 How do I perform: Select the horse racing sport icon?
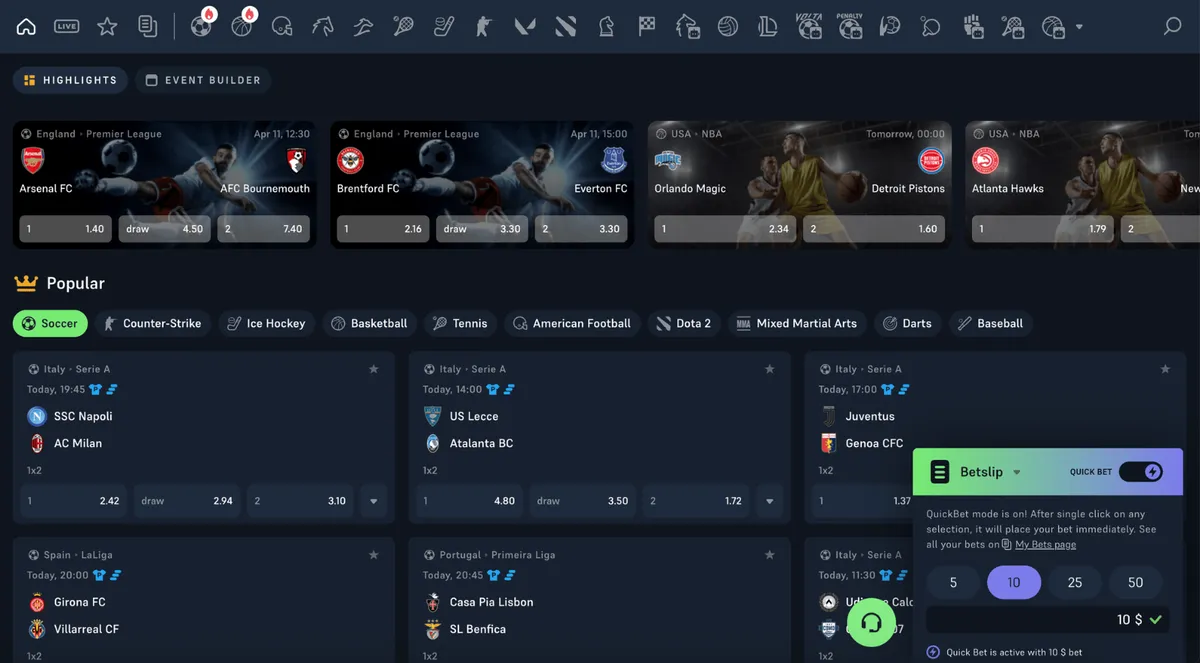(x=322, y=27)
